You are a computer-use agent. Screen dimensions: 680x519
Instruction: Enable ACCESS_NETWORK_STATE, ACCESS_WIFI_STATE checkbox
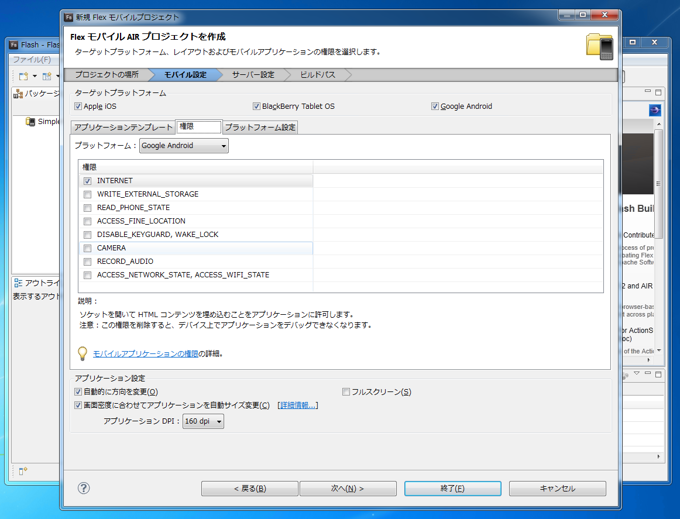[88, 275]
